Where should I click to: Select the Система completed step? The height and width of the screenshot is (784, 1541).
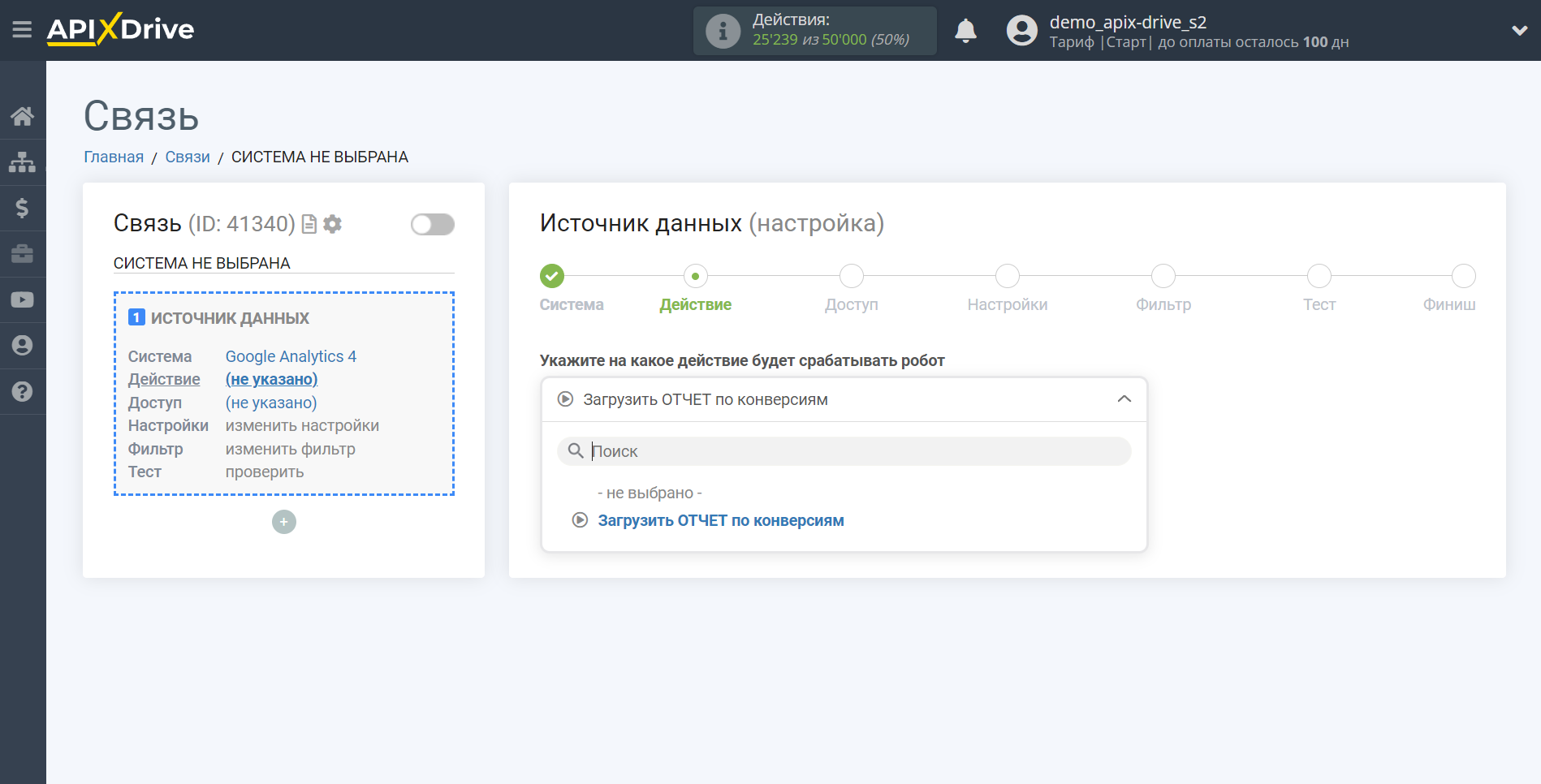[552, 276]
